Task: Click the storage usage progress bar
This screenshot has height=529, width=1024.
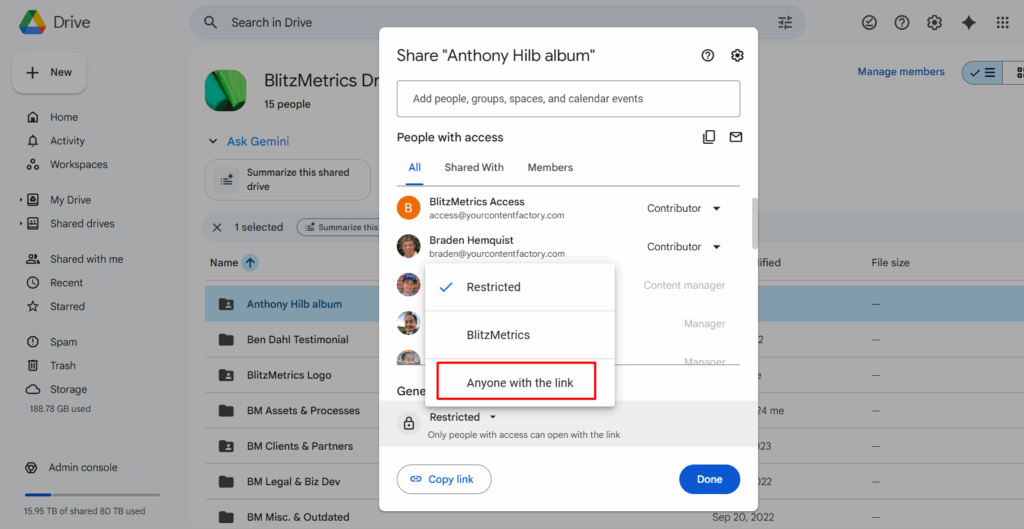Action: [92, 494]
